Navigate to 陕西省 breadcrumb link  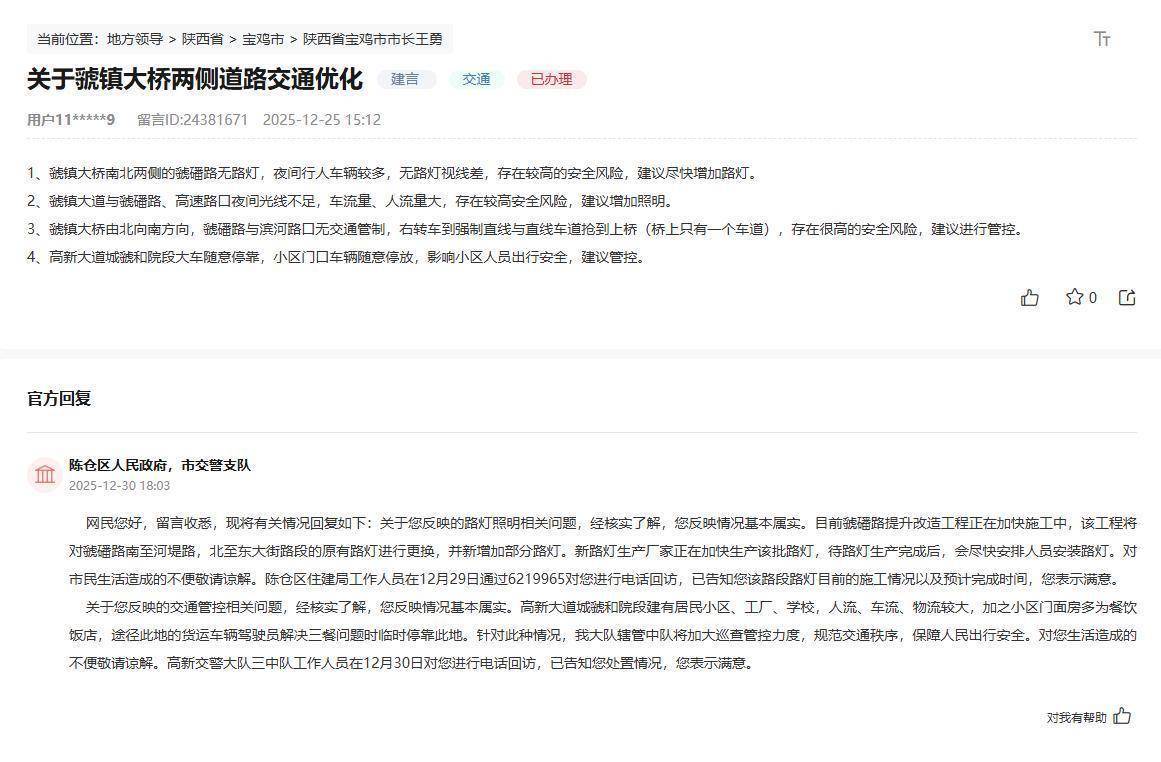202,39
